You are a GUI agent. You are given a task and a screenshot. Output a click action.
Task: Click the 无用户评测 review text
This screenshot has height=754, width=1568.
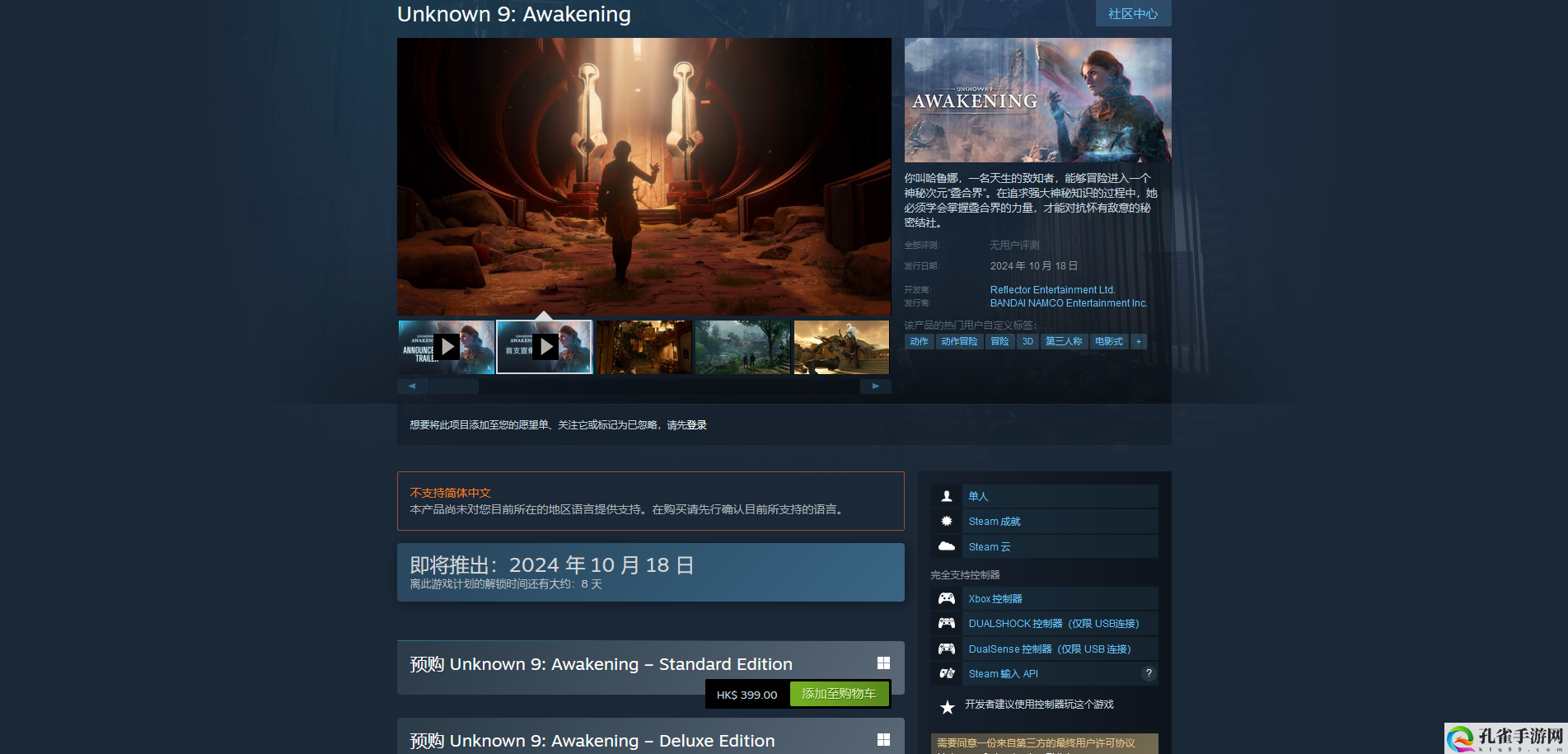click(1014, 246)
